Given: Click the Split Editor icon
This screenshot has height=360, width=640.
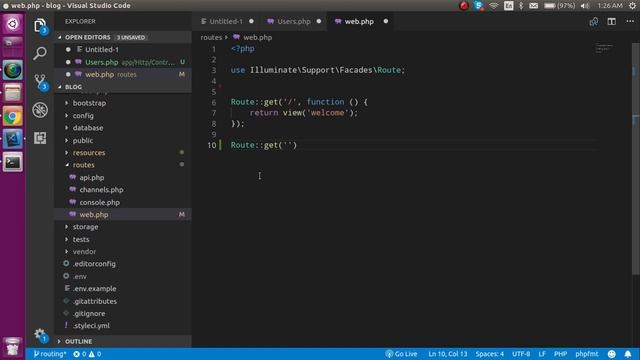Looking at the screenshot, I should tap(611, 21).
